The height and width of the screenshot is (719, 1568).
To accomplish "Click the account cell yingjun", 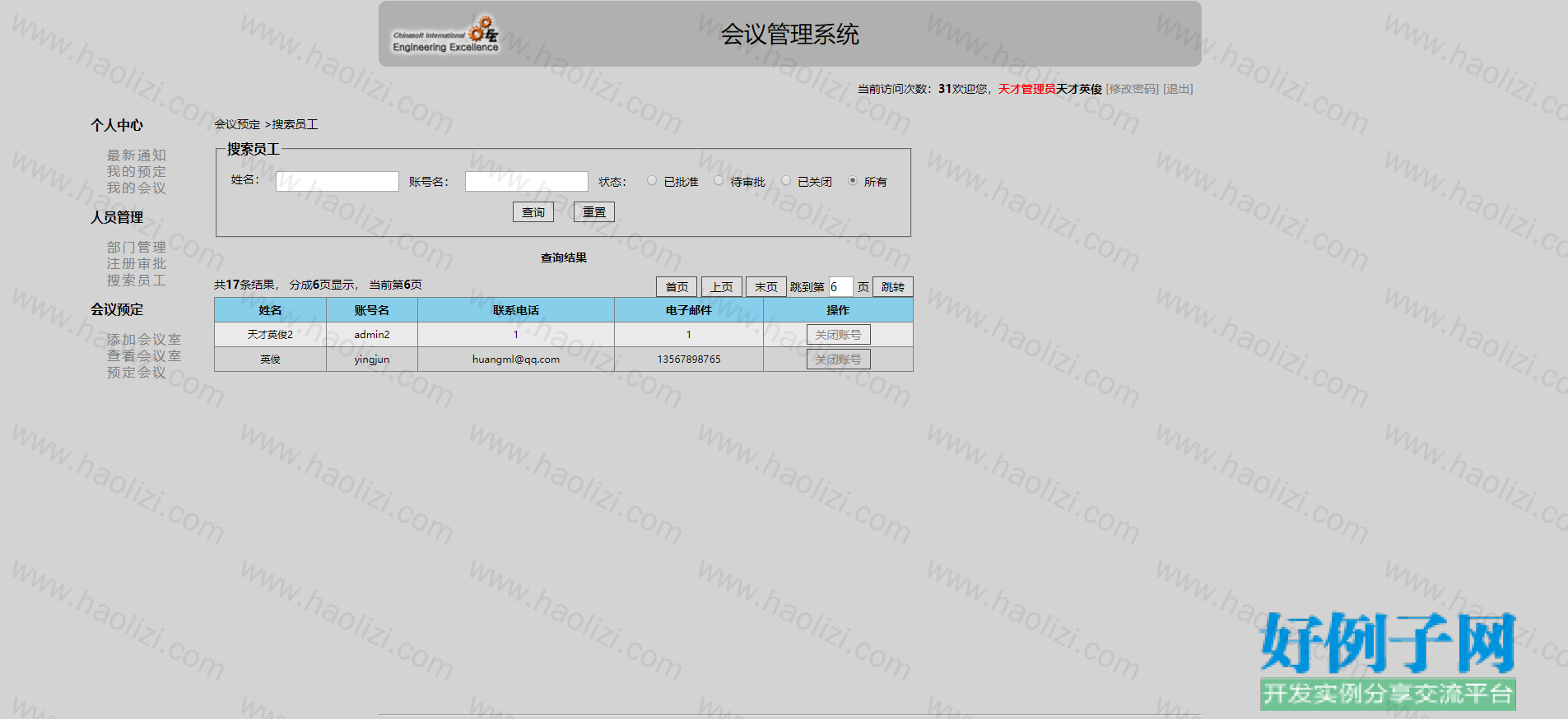I will (372, 359).
